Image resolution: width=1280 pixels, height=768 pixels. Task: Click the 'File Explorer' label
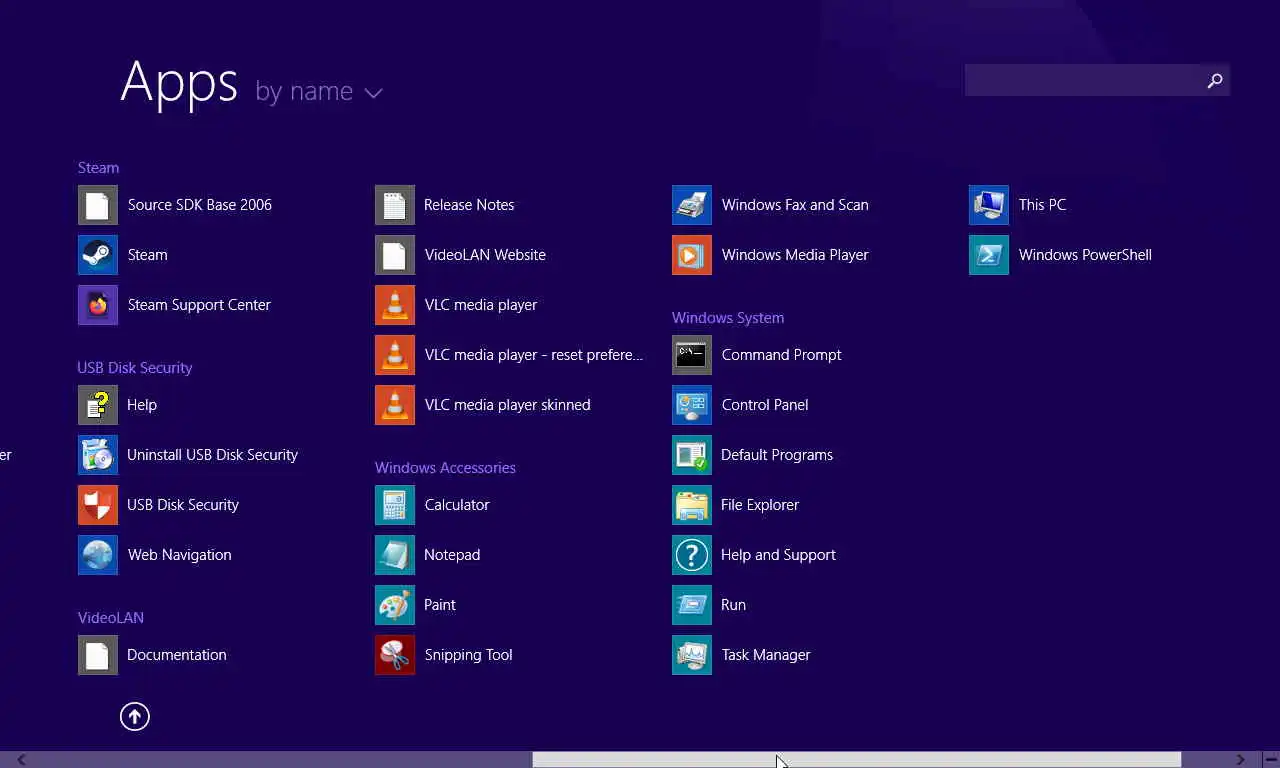pos(760,505)
